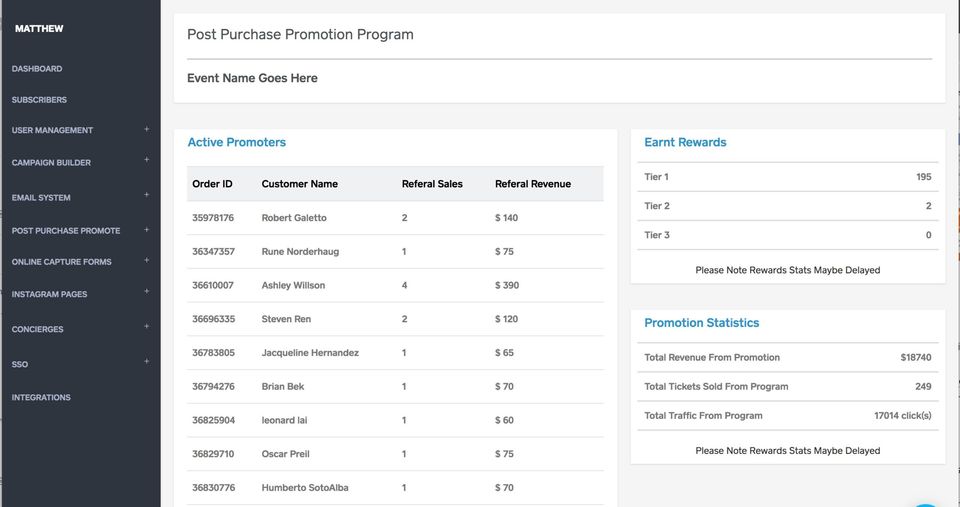Screen dimensions: 960x507
Task: Expand Email System plus icon
Action: coord(146,195)
